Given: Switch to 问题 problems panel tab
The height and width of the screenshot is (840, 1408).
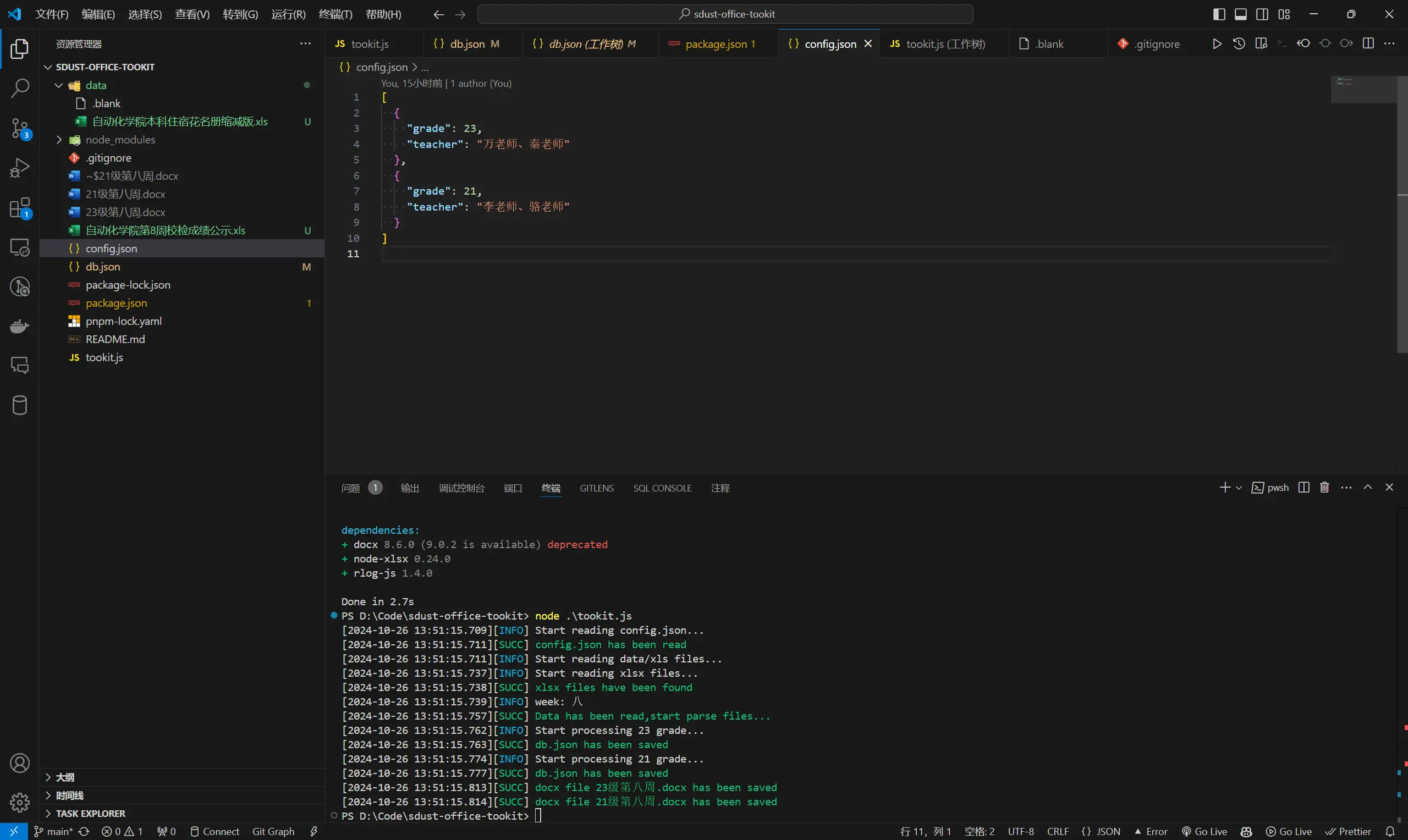Looking at the screenshot, I should [x=361, y=488].
